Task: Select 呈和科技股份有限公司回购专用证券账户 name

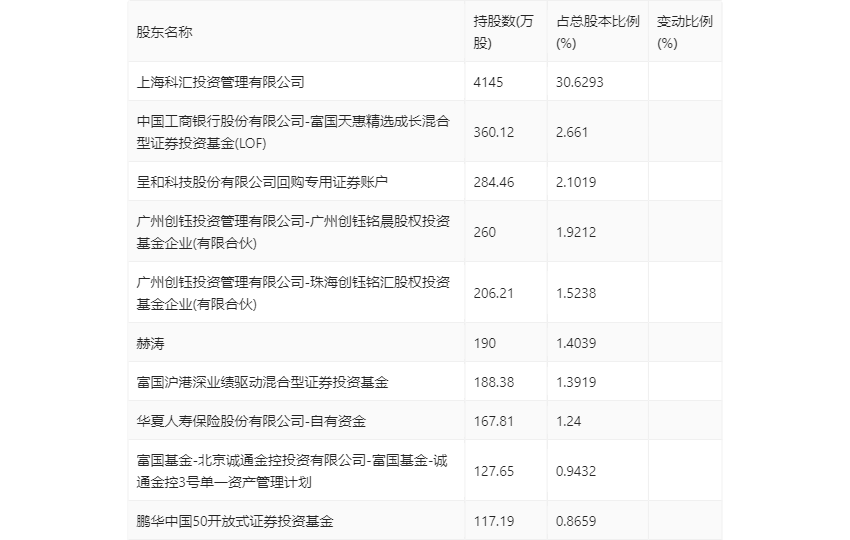Action: point(262,182)
